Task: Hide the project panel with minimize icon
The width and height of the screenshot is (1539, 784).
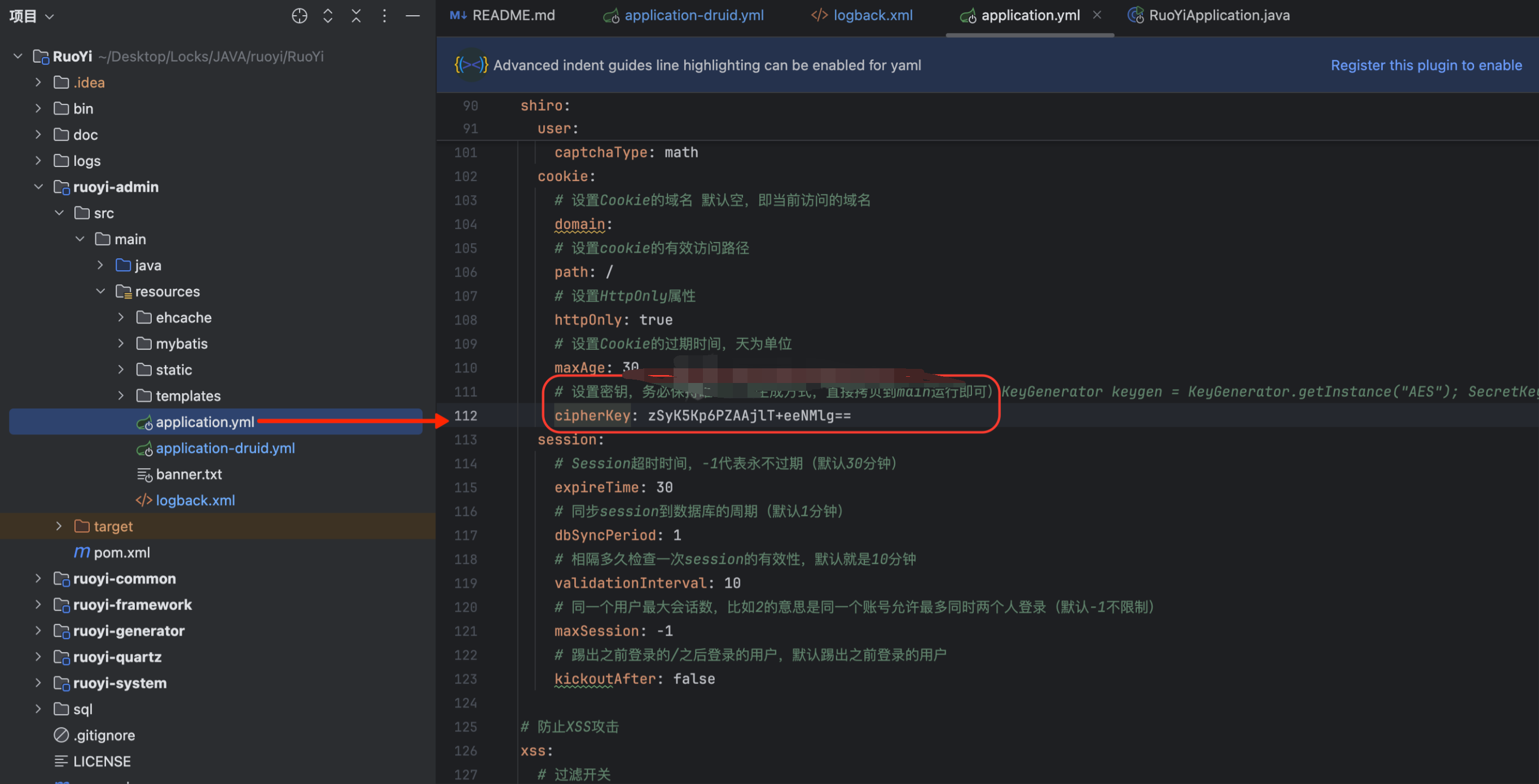Action: [x=413, y=16]
